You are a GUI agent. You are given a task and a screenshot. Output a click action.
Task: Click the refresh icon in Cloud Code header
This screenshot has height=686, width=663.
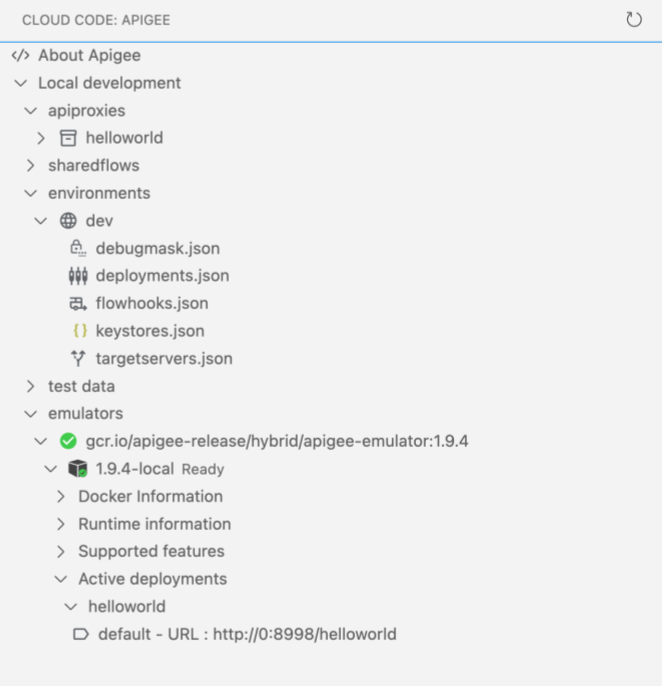pyautogui.click(x=633, y=20)
